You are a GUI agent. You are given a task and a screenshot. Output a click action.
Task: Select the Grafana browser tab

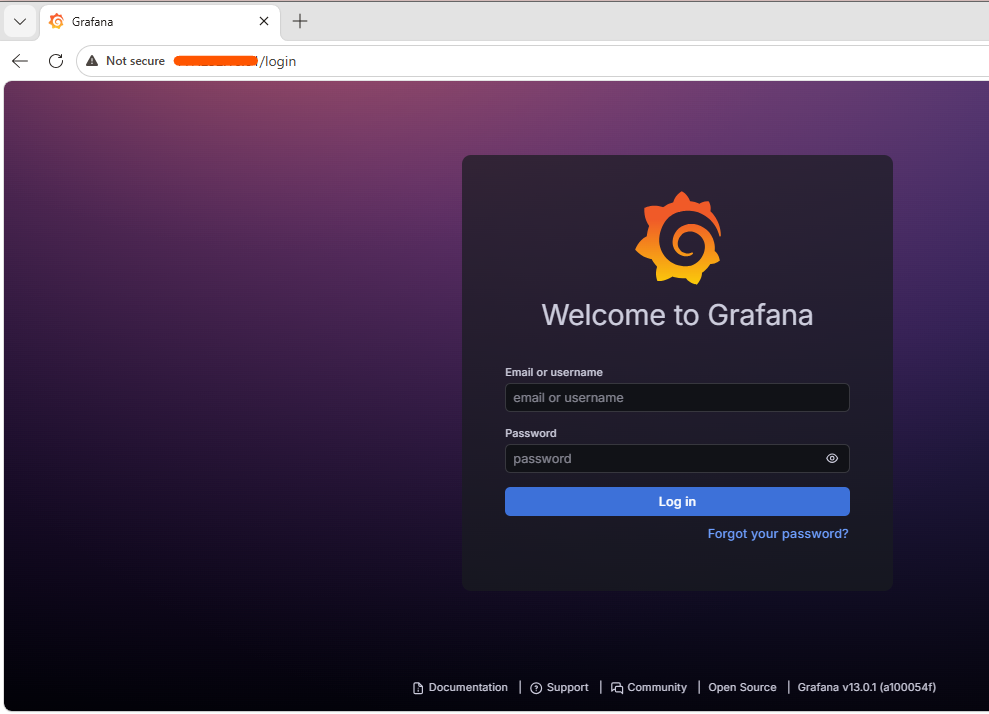point(150,21)
